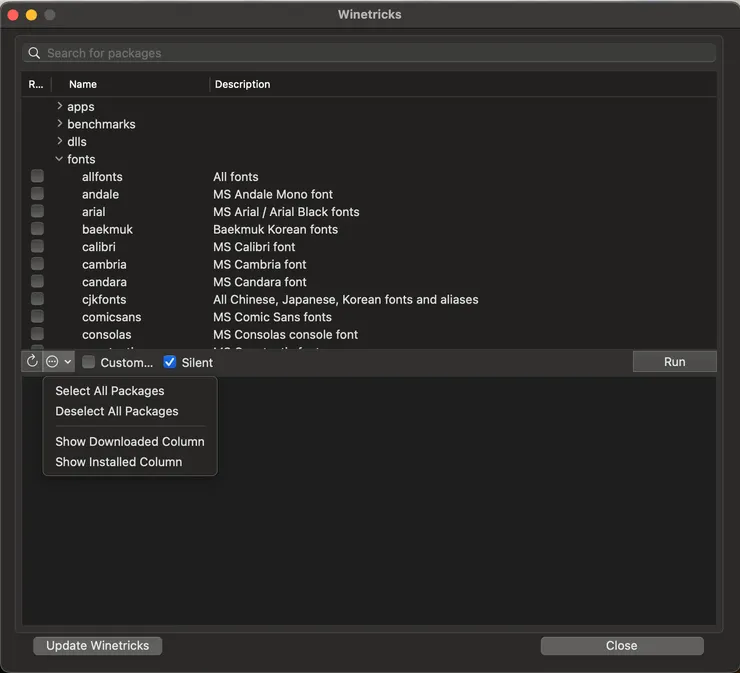The width and height of the screenshot is (740, 673).
Task: Check the candara package checkbox
Action: (37, 281)
